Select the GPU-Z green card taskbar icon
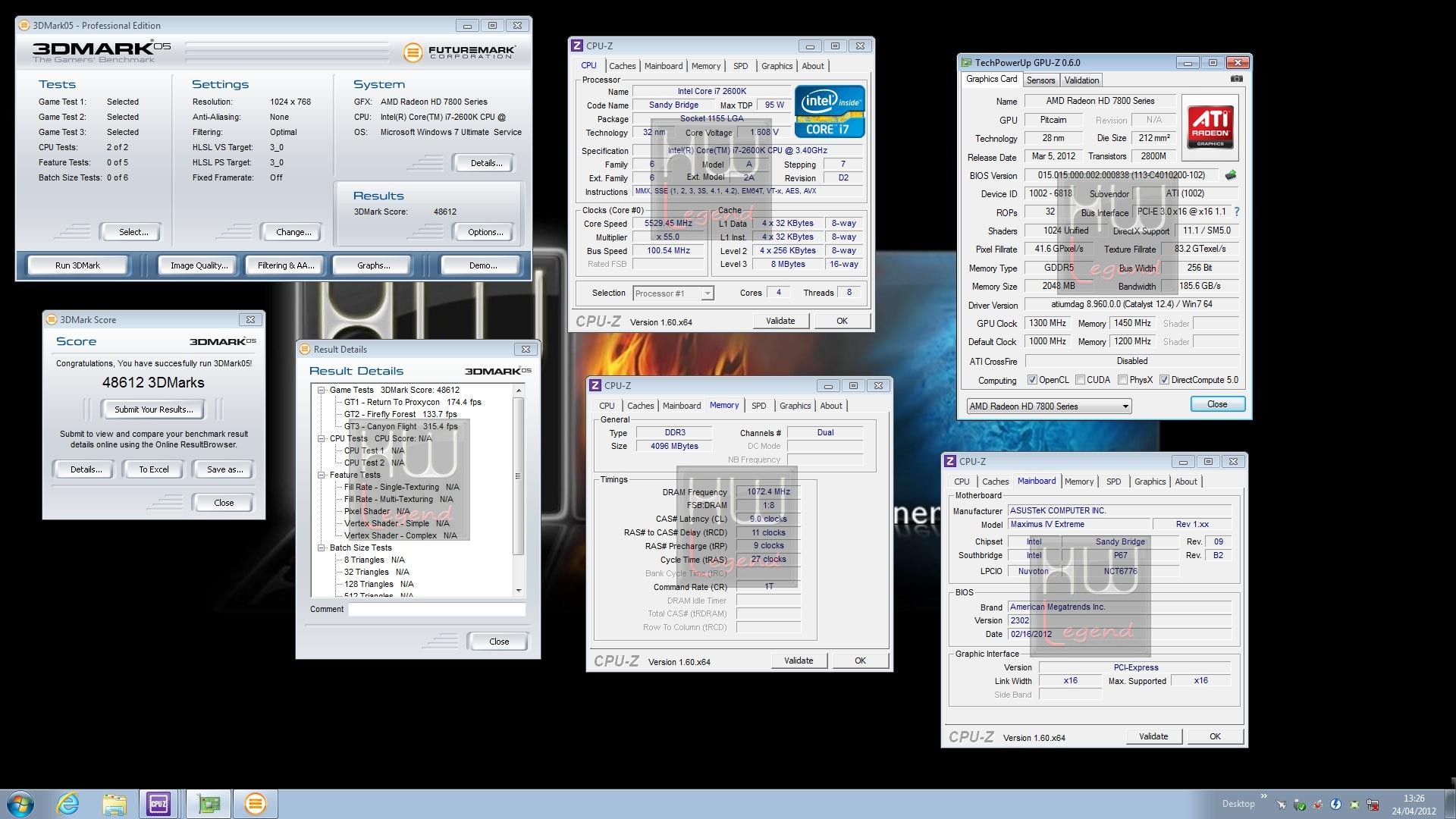Screen dimensions: 1456x819 click(x=209, y=804)
